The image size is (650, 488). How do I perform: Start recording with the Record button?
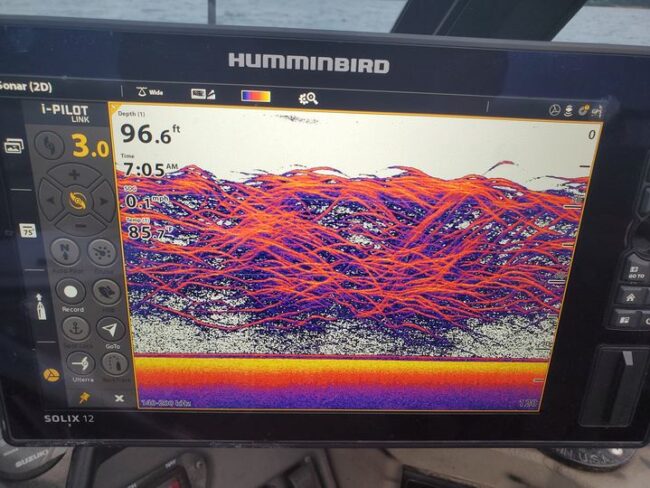point(70,292)
